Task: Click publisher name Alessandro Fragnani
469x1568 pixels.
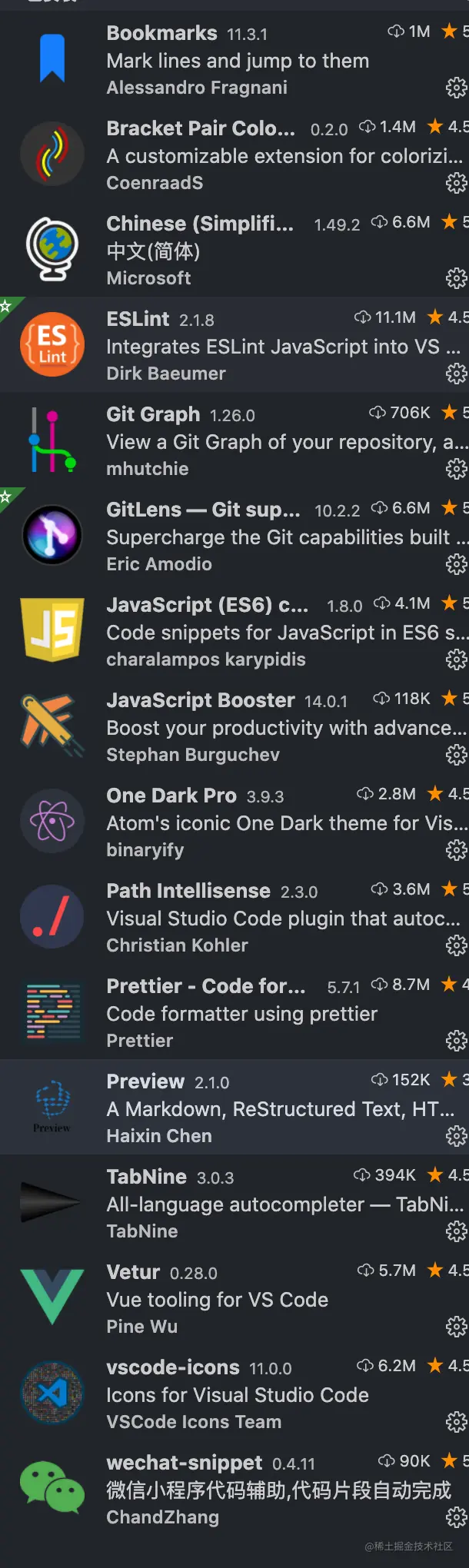Action: [x=197, y=88]
